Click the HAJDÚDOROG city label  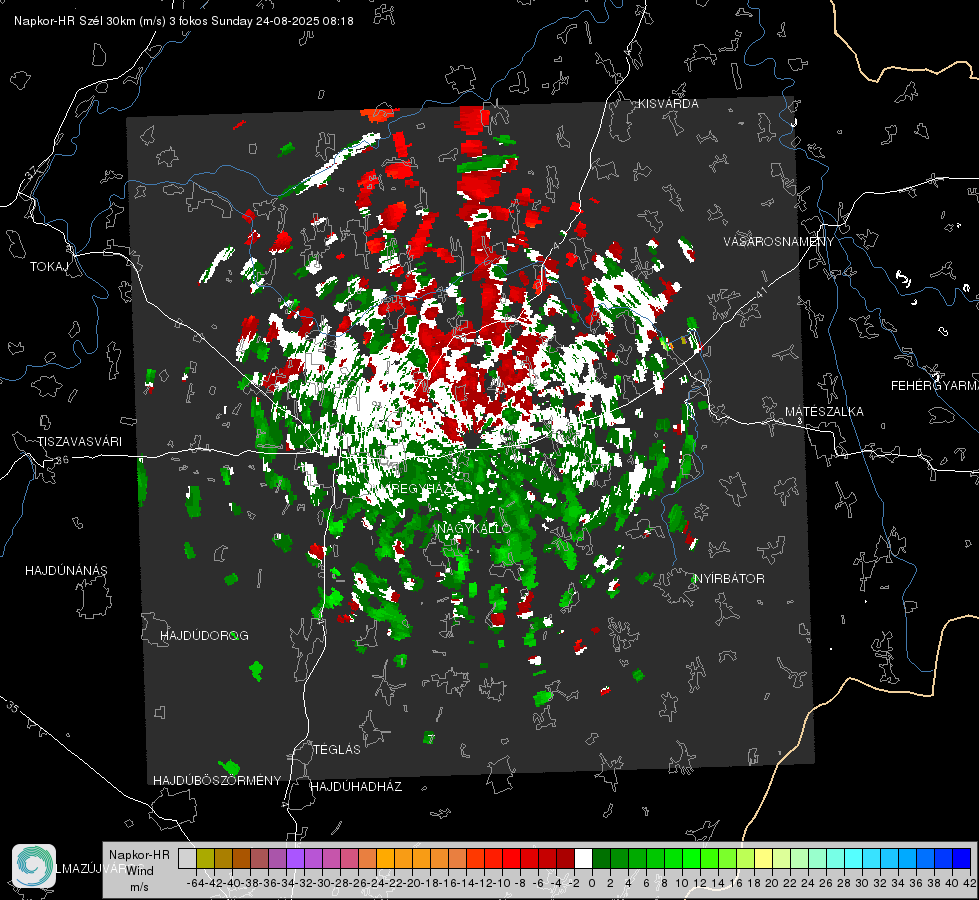click(x=204, y=636)
